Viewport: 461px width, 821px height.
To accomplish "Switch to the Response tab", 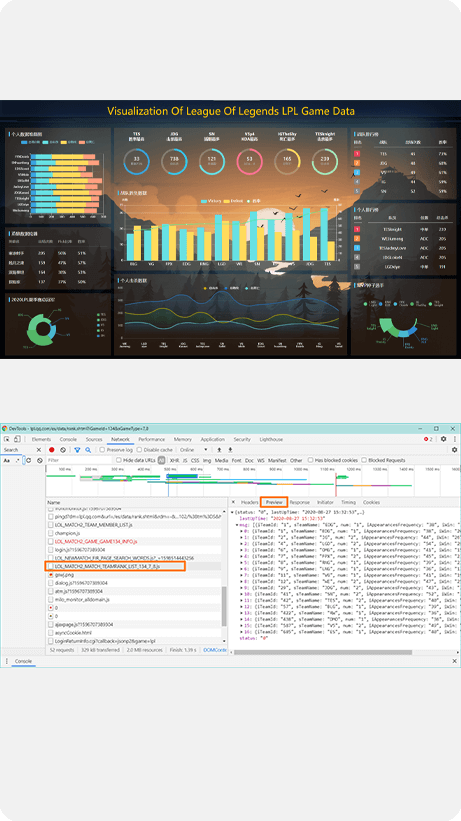I will [300, 502].
